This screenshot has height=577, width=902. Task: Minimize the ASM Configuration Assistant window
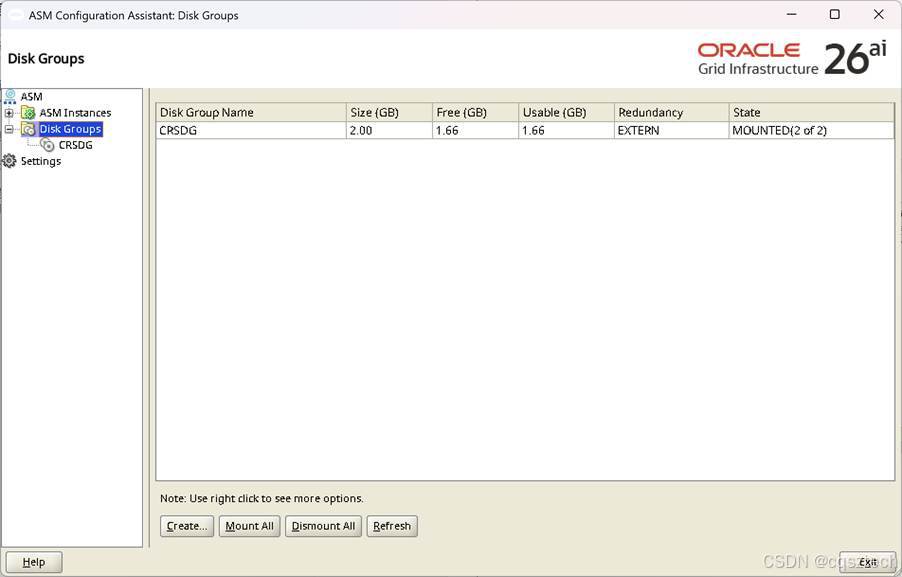pos(792,14)
